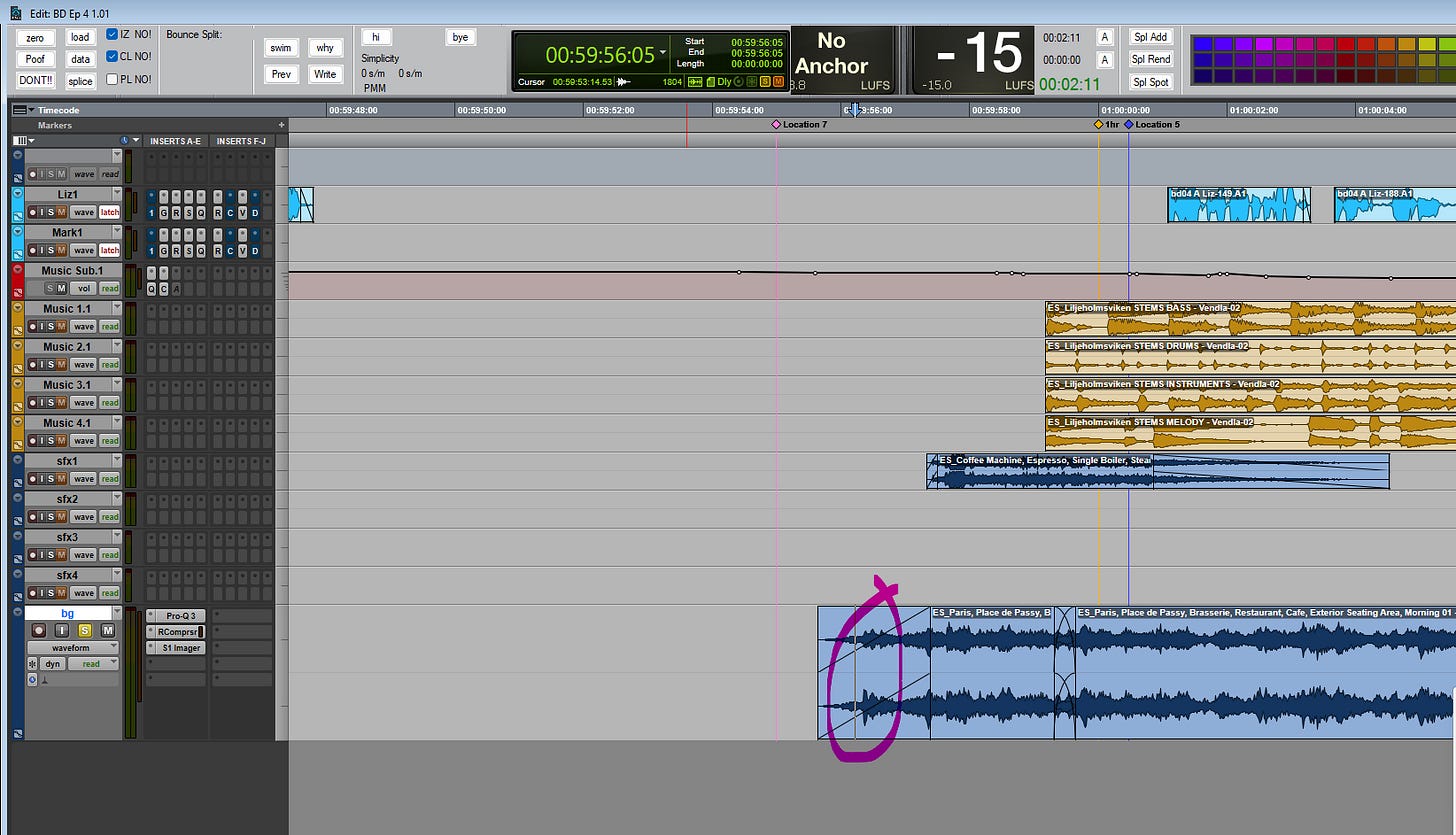Unmute the Liz1 track
Screen dimensions: 1456x835
point(61,212)
